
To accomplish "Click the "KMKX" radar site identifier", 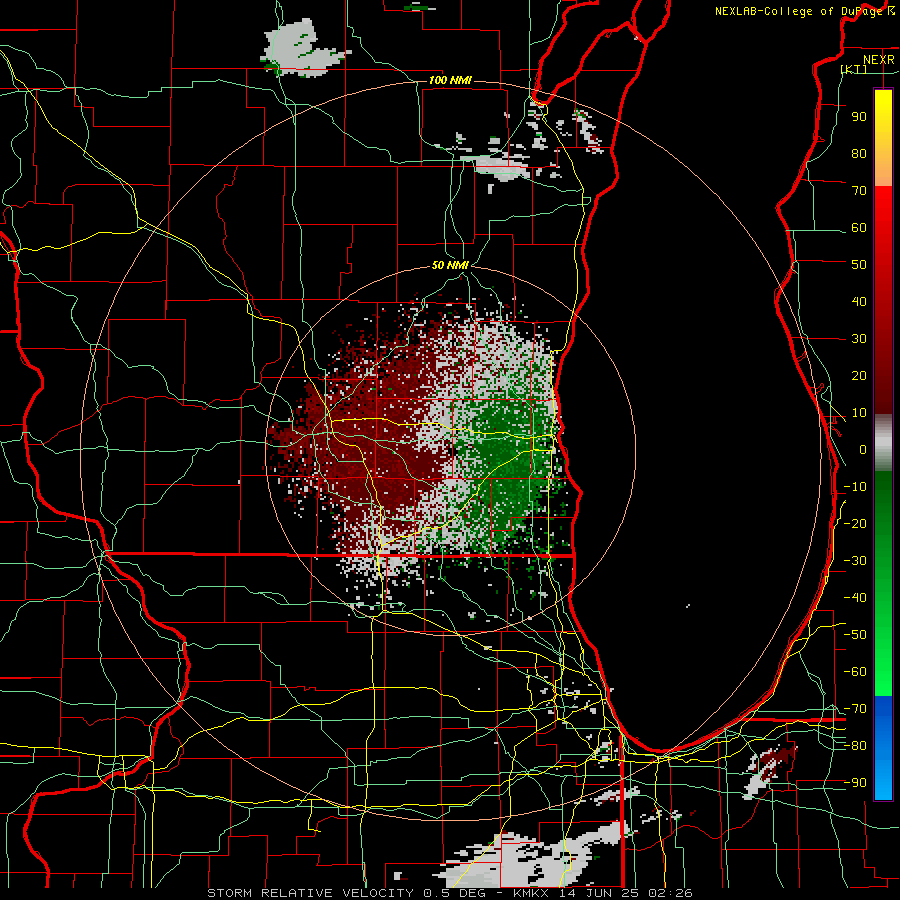I will (x=532, y=893).
